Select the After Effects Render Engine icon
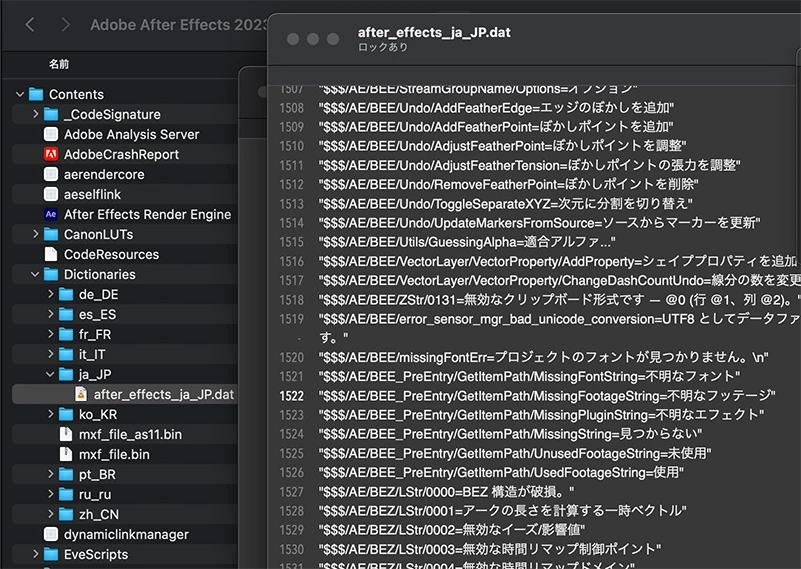This screenshot has height=569, width=801. (x=51, y=214)
